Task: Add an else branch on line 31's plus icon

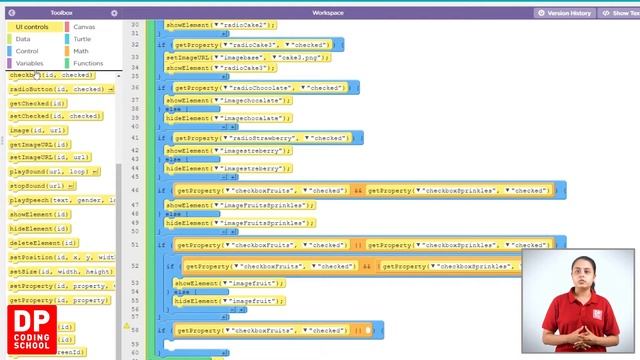Action: [x=224, y=33]
